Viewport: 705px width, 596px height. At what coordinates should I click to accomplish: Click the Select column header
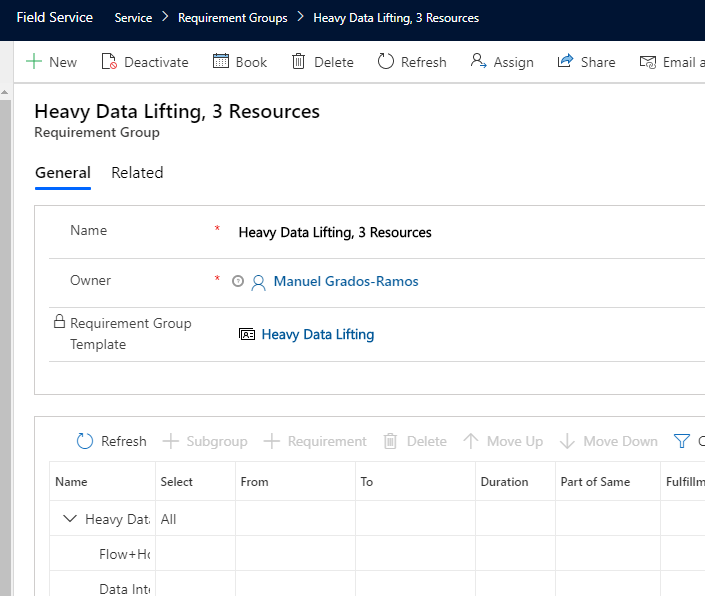196,481
